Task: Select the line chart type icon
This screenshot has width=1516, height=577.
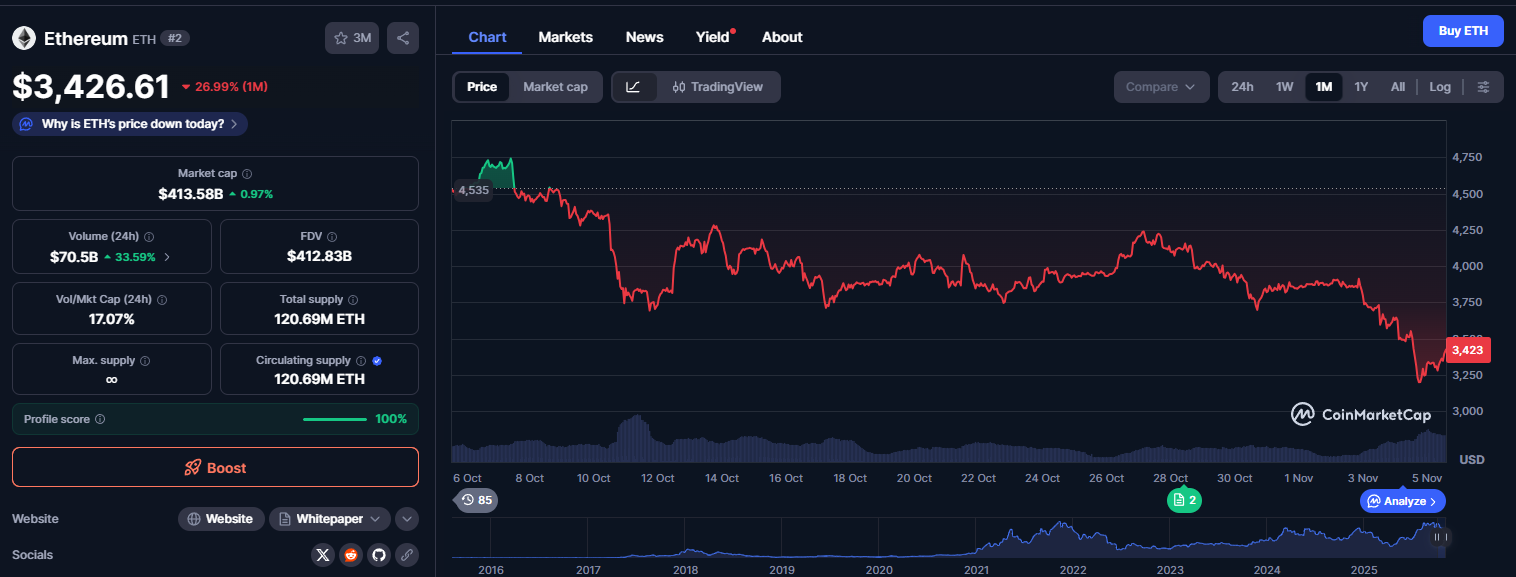Action: [634, 87]
